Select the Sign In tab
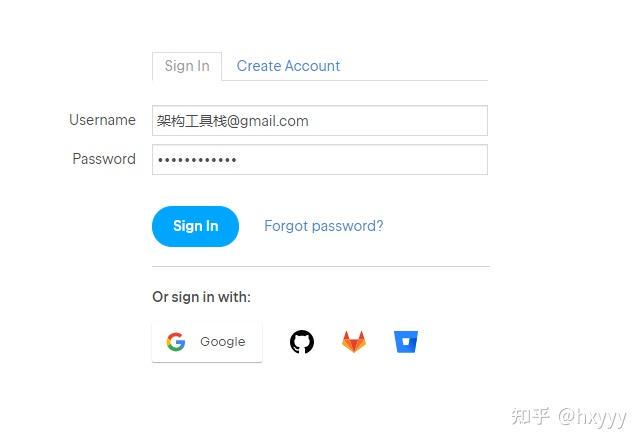The image size is (643, 447). pyautogui.click(x=187, y=66)
